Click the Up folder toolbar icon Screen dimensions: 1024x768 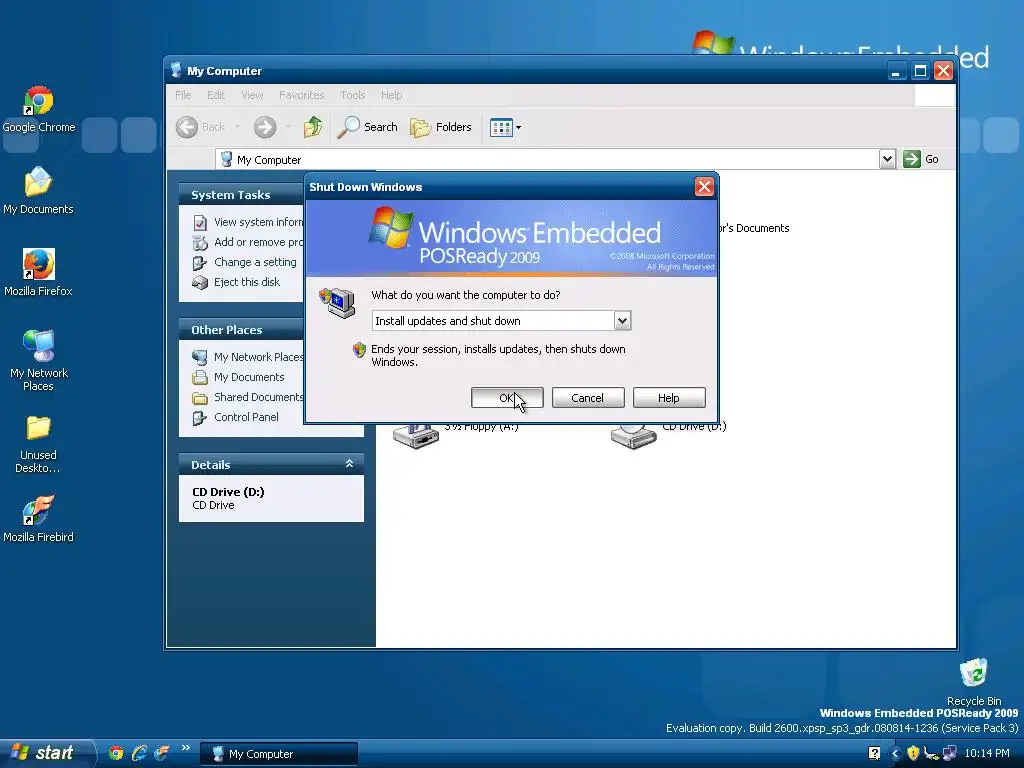click(x=313, y=127)
